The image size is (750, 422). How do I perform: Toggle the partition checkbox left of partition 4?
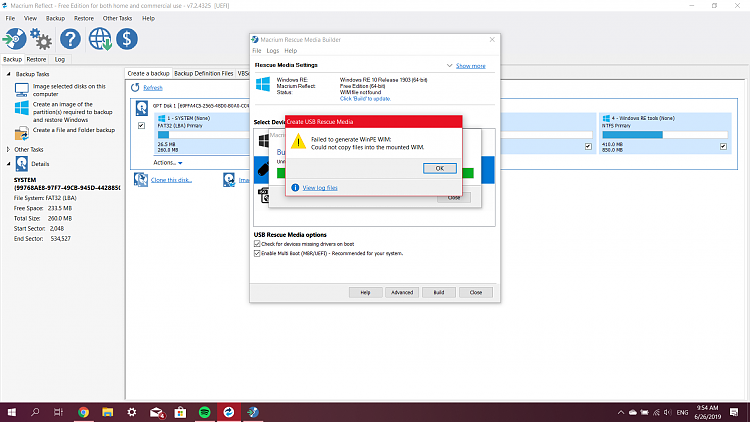[x=588, y=146]
